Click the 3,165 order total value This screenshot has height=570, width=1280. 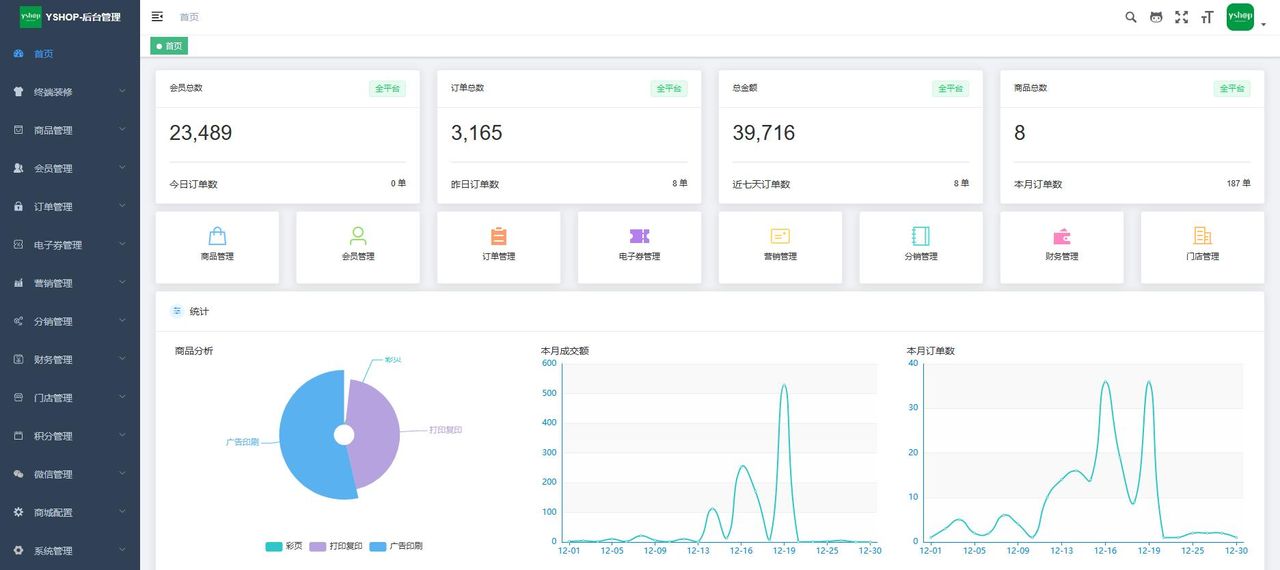click(x=477, y=133)
